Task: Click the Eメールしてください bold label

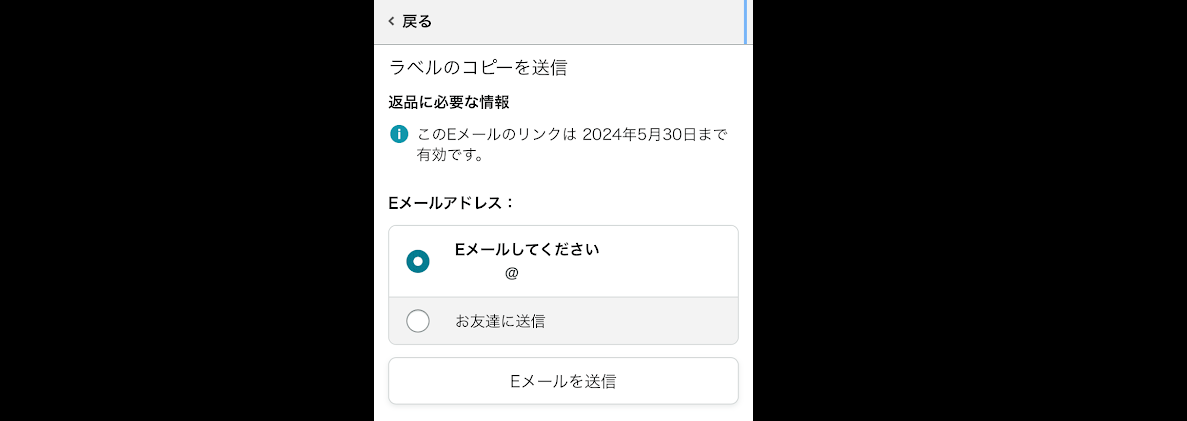Action: [x=527, y=249]
